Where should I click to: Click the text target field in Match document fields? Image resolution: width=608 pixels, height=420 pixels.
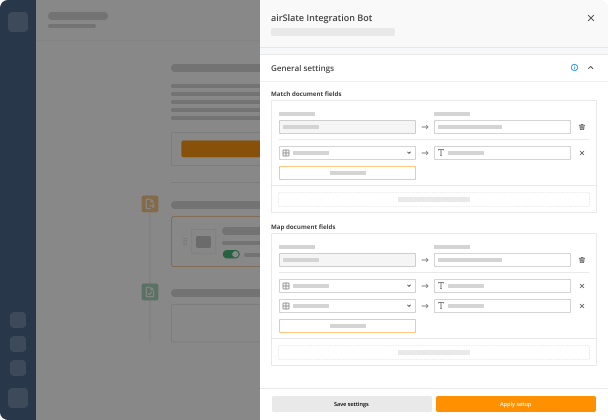(502, 153)
